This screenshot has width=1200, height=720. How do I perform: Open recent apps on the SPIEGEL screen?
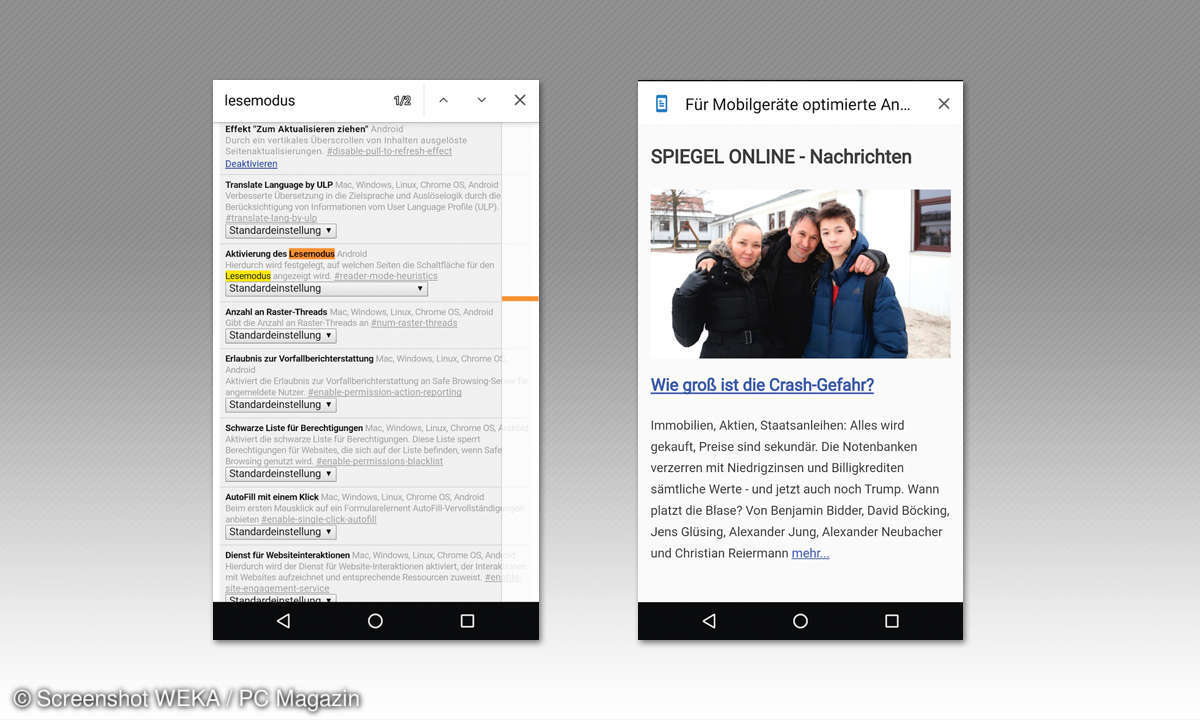(x=892, y=621)
